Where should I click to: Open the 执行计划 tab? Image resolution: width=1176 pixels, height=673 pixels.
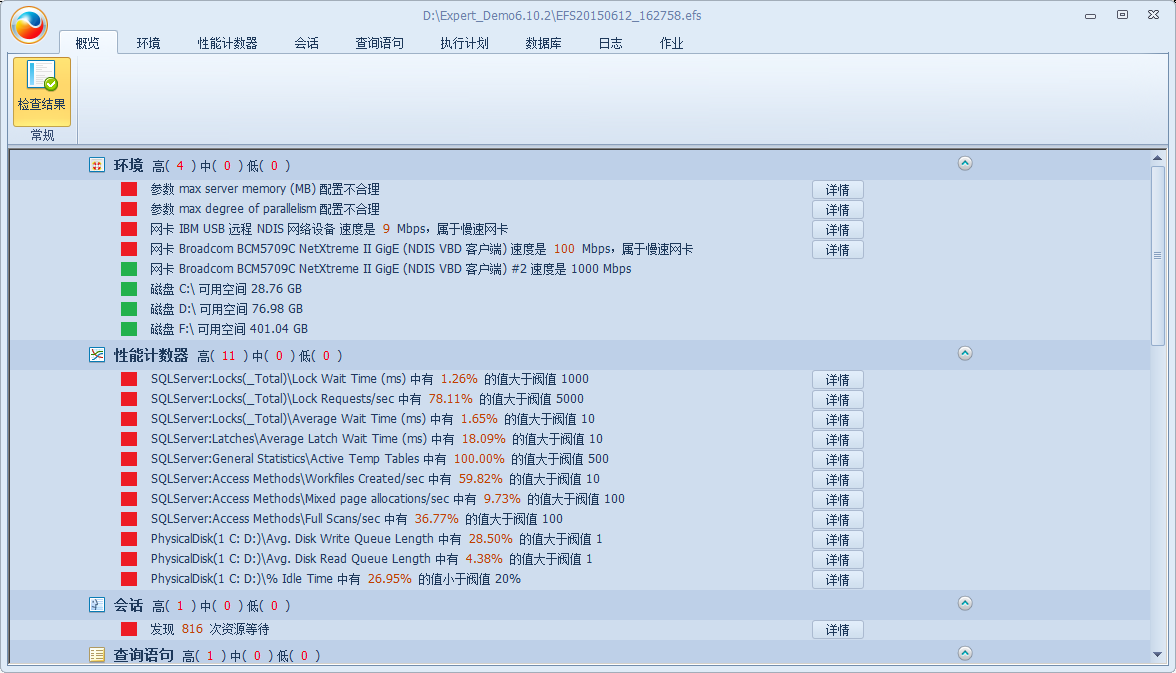coord(464,43)
